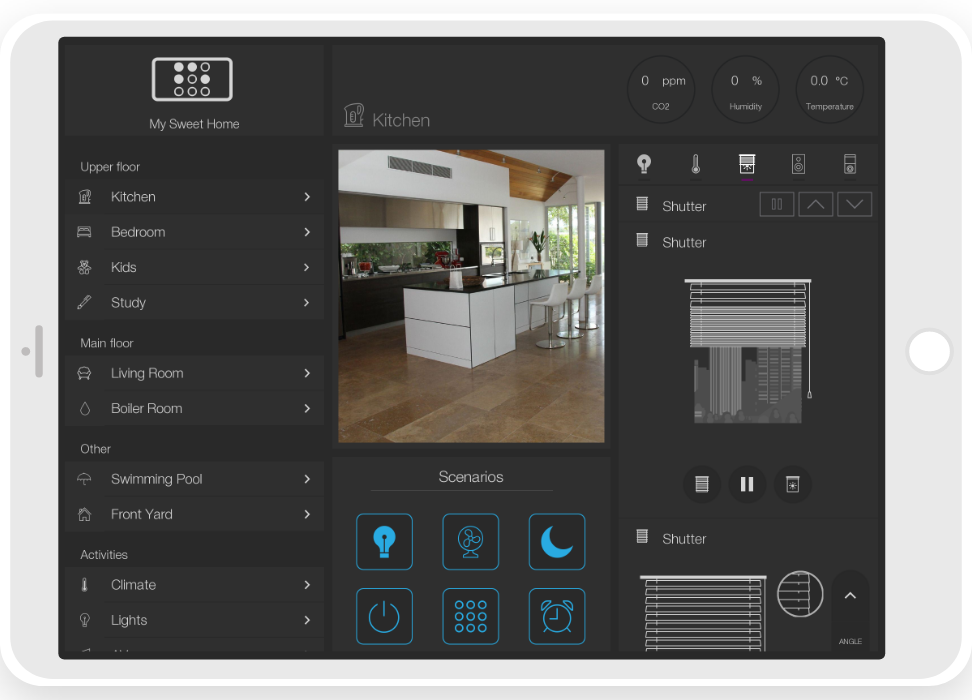Activate the fan scenario

pyautogui.click(x=470, y=542)
